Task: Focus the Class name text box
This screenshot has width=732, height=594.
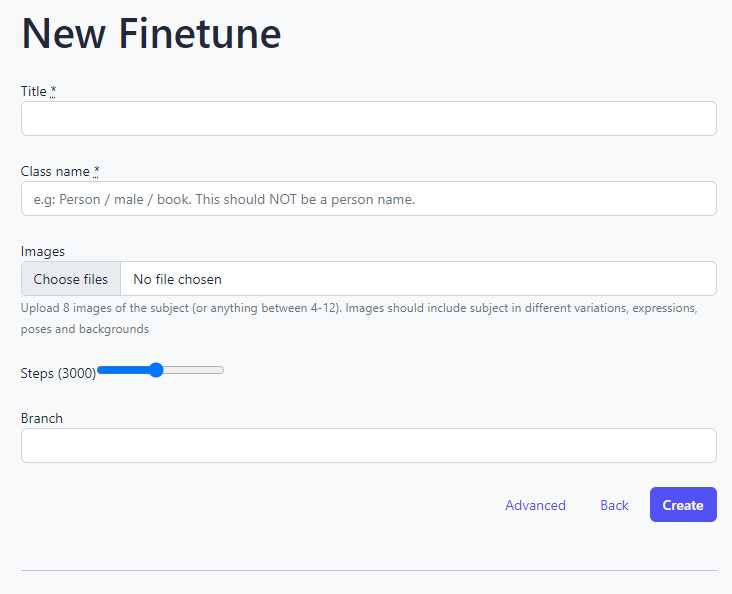Action: [x=368, y=198]
